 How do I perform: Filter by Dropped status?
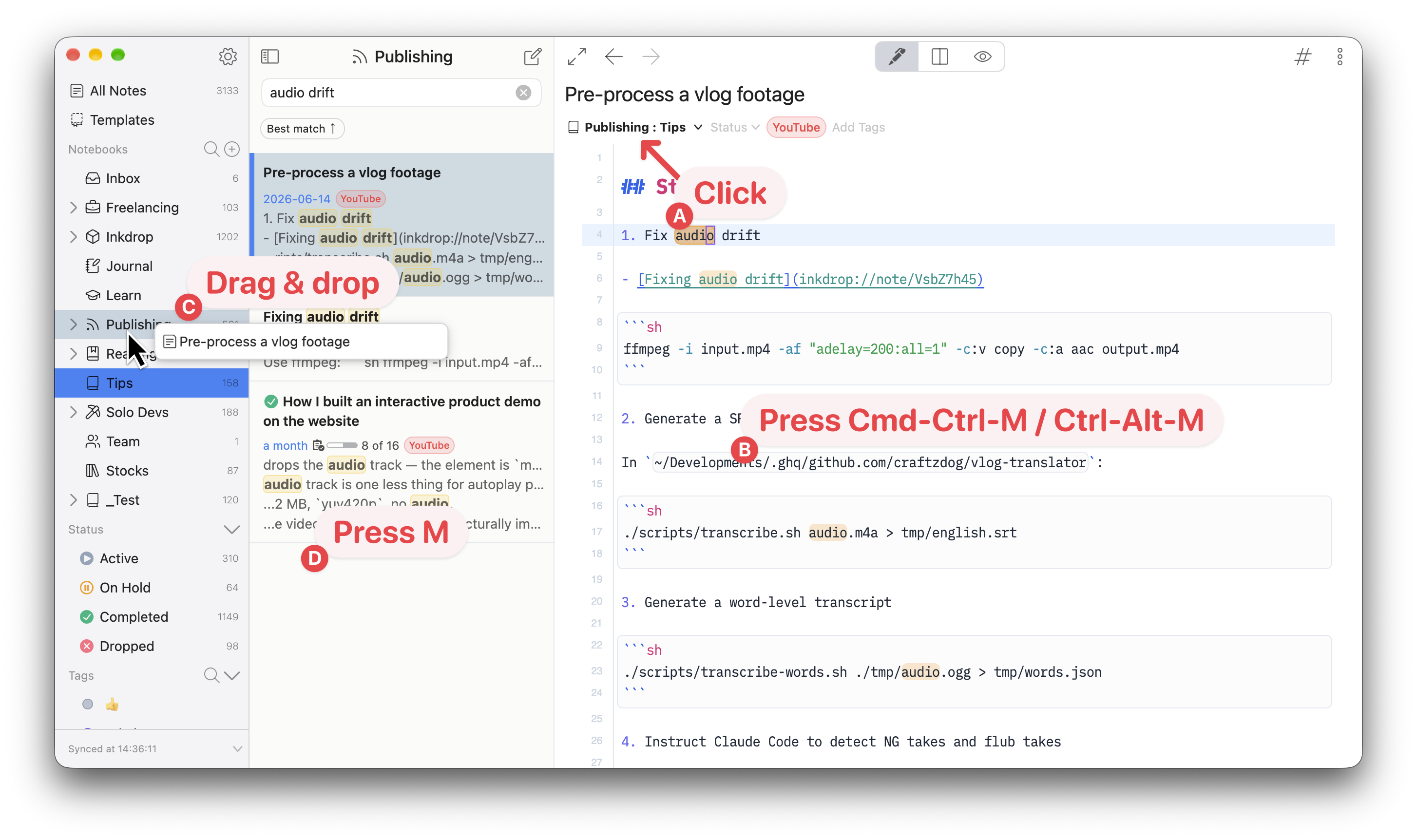pos(152,647)
